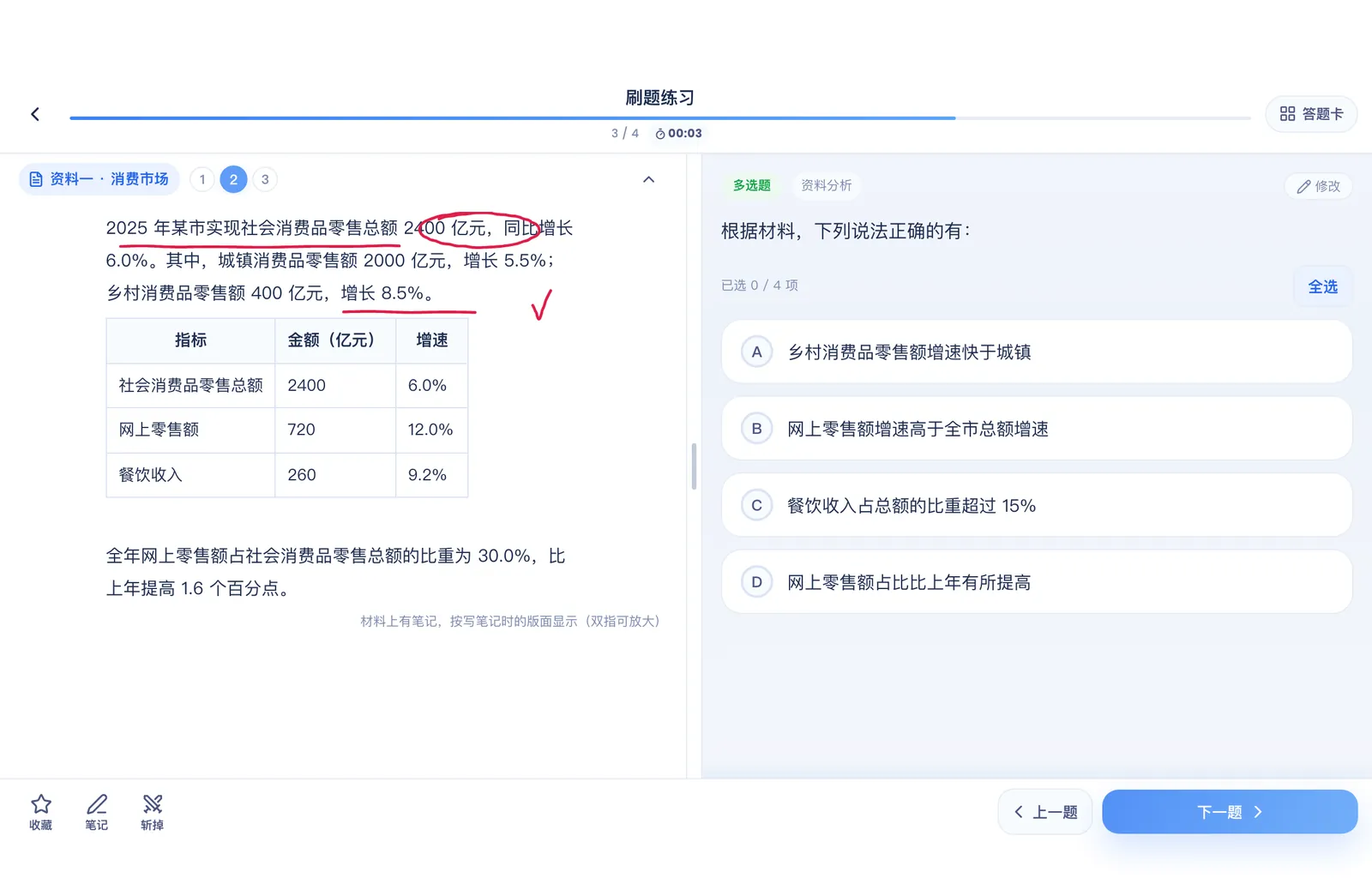Click the 指标 column header
The height and width of the screenshot is (884, 1372).
pos(190,340)
